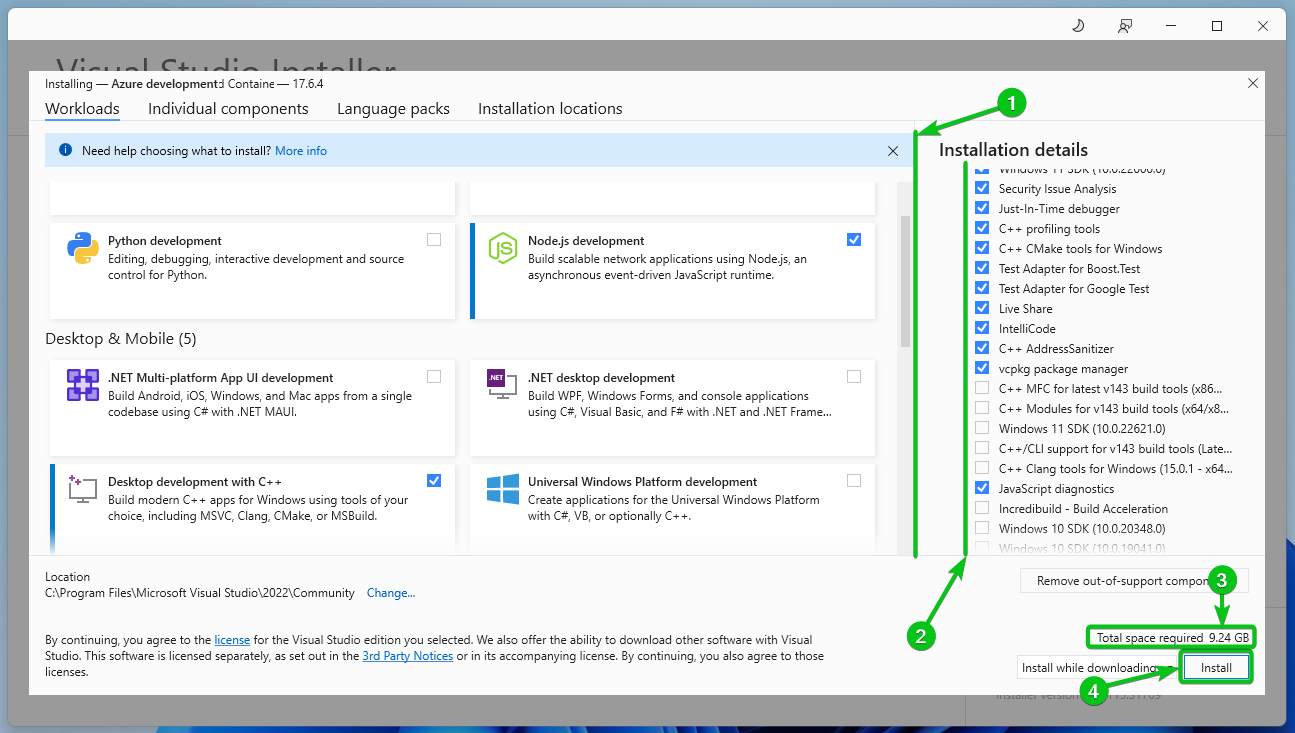
Task: Check .NET Multi-platform App UI development
Action: coord(433,376)
